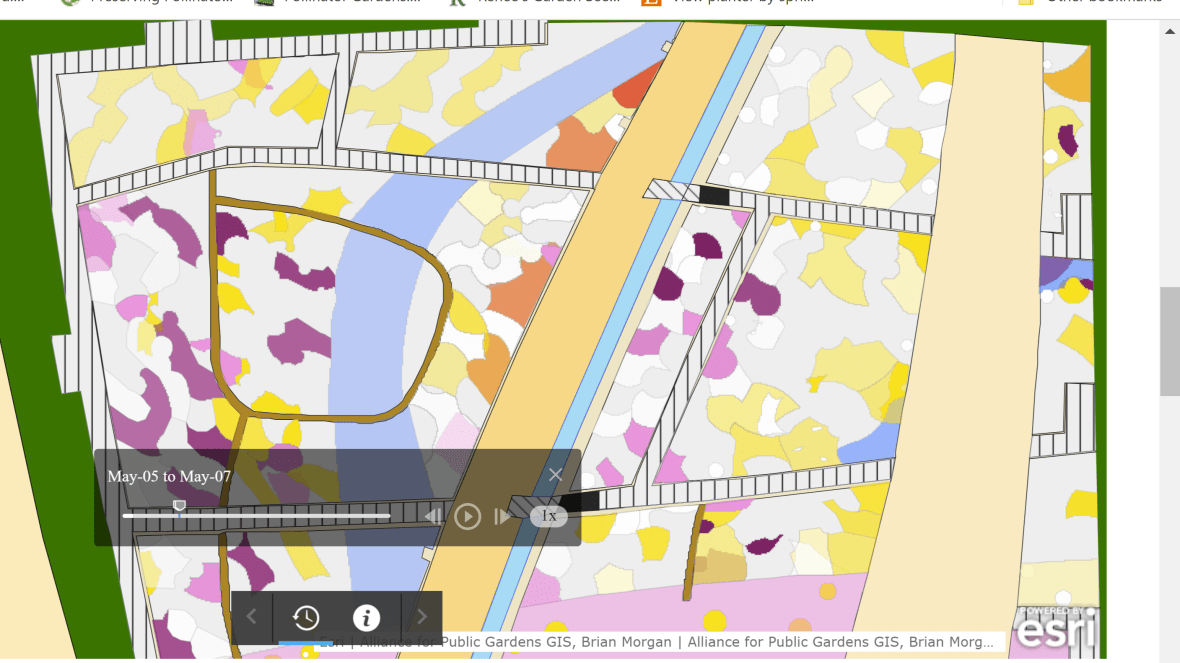Close the time slider panel
Viewport: 1180px width, 663px height.
pos(555,475)
